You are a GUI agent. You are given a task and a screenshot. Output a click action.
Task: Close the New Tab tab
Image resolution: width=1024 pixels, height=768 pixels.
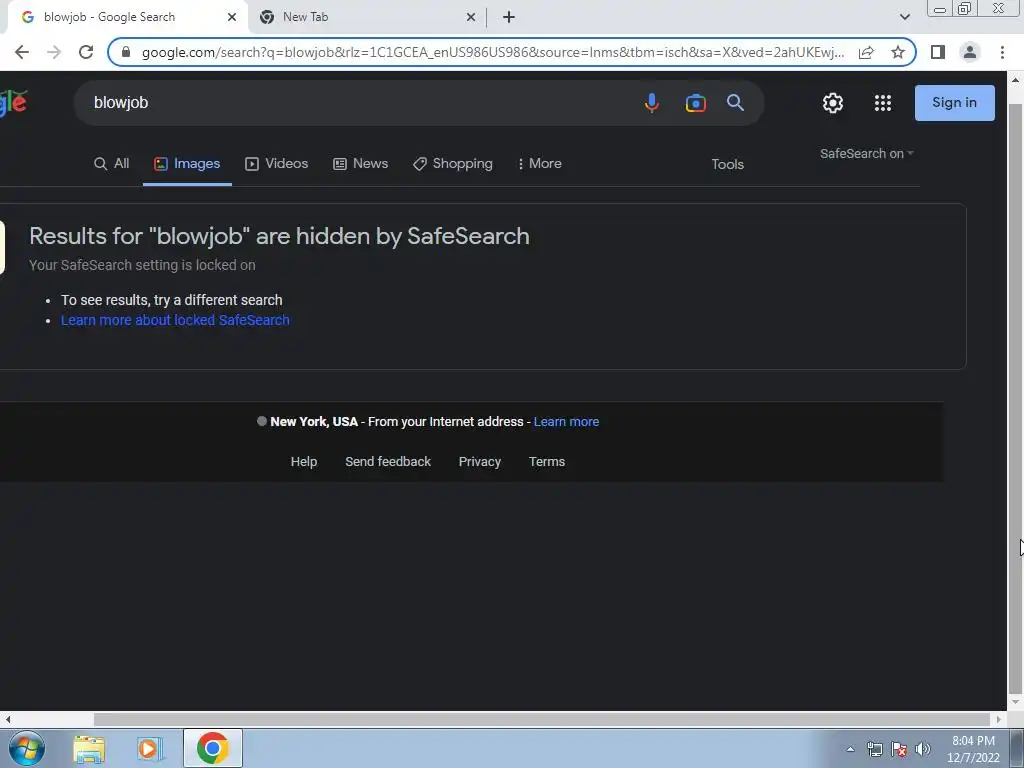(471, 17)
